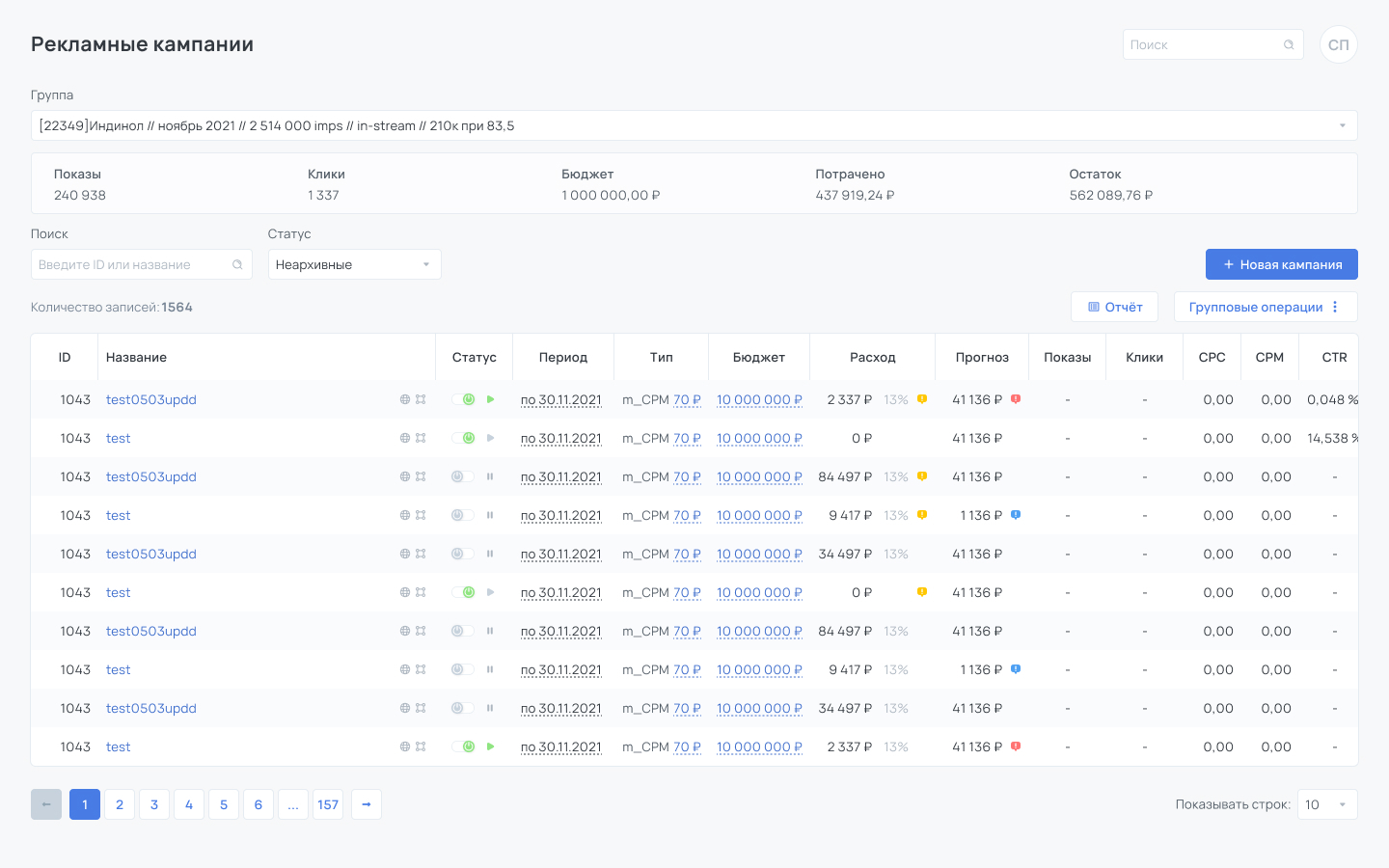The image size is (1389, 868).
Task: Click play icon in first table row
Action: coord(490,399)
